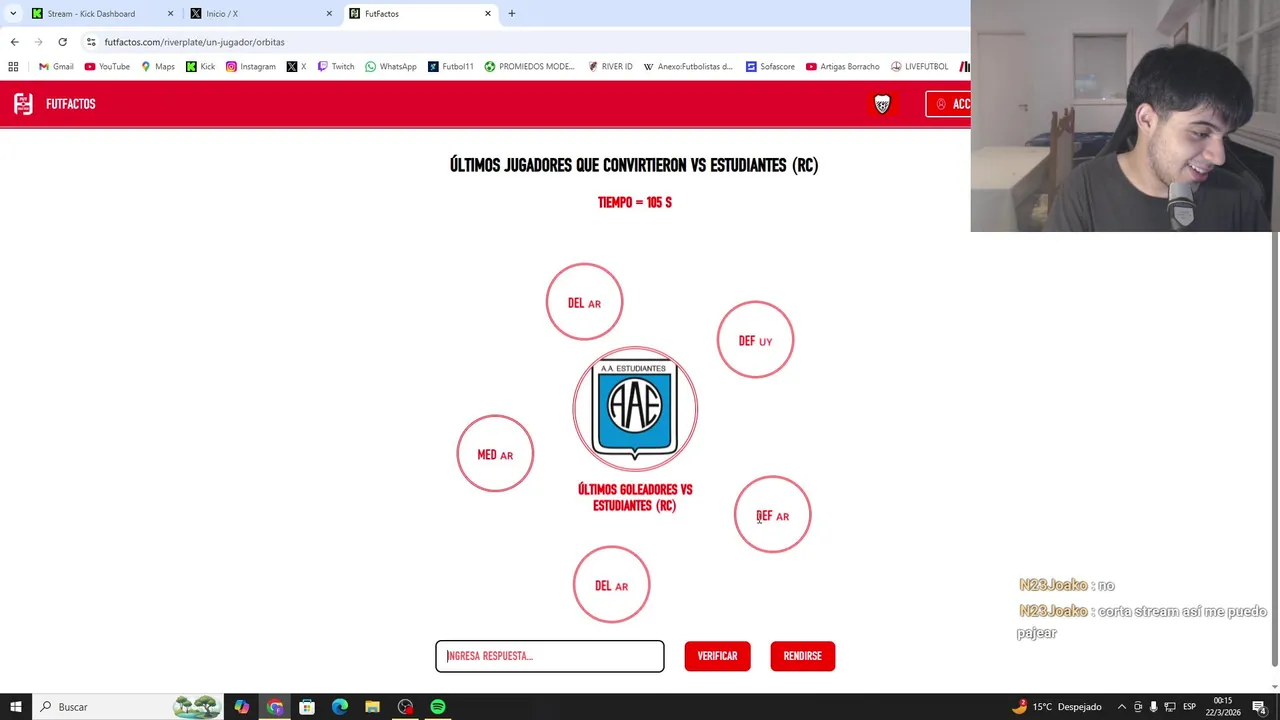Open the Gmail bookmark

[56, 67]
